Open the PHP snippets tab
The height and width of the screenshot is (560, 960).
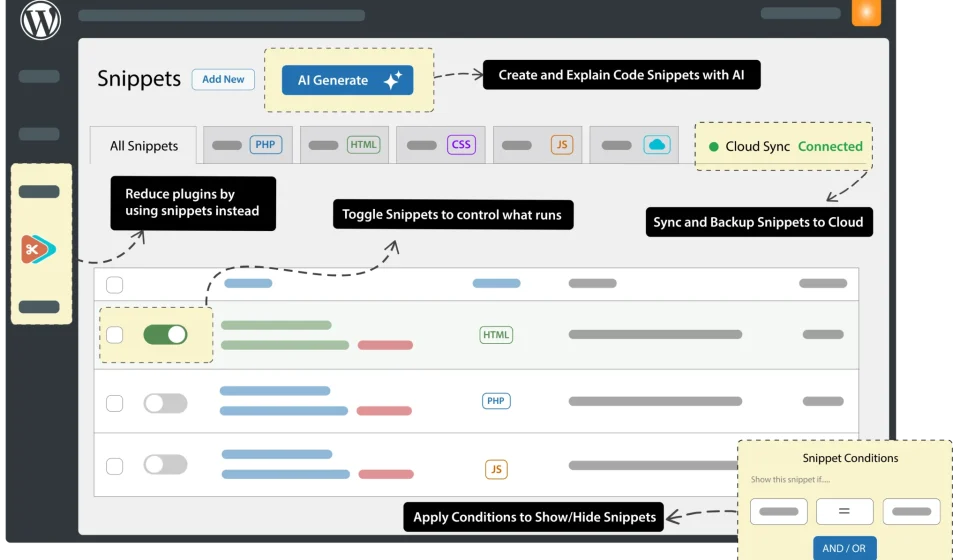click(248, 145)
